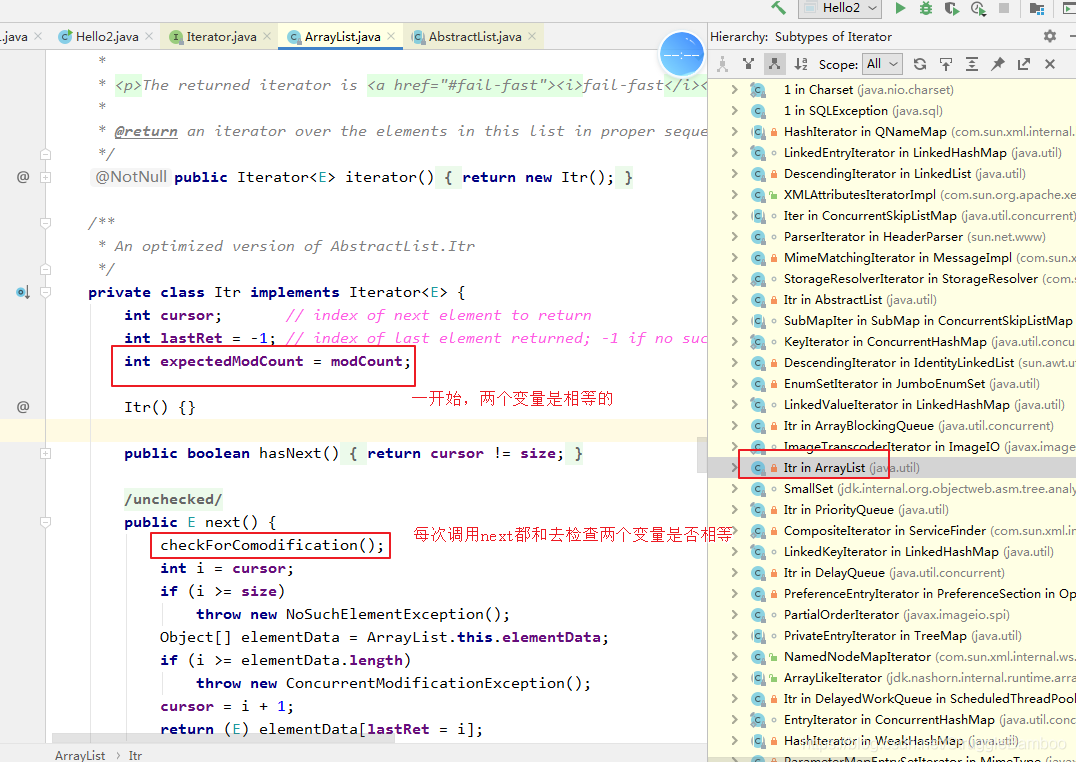This screenshot has width=1076, height=762.
Task: Select LinkedKeyIterator in LinkedHashMap row
Action: coord(892,552)
